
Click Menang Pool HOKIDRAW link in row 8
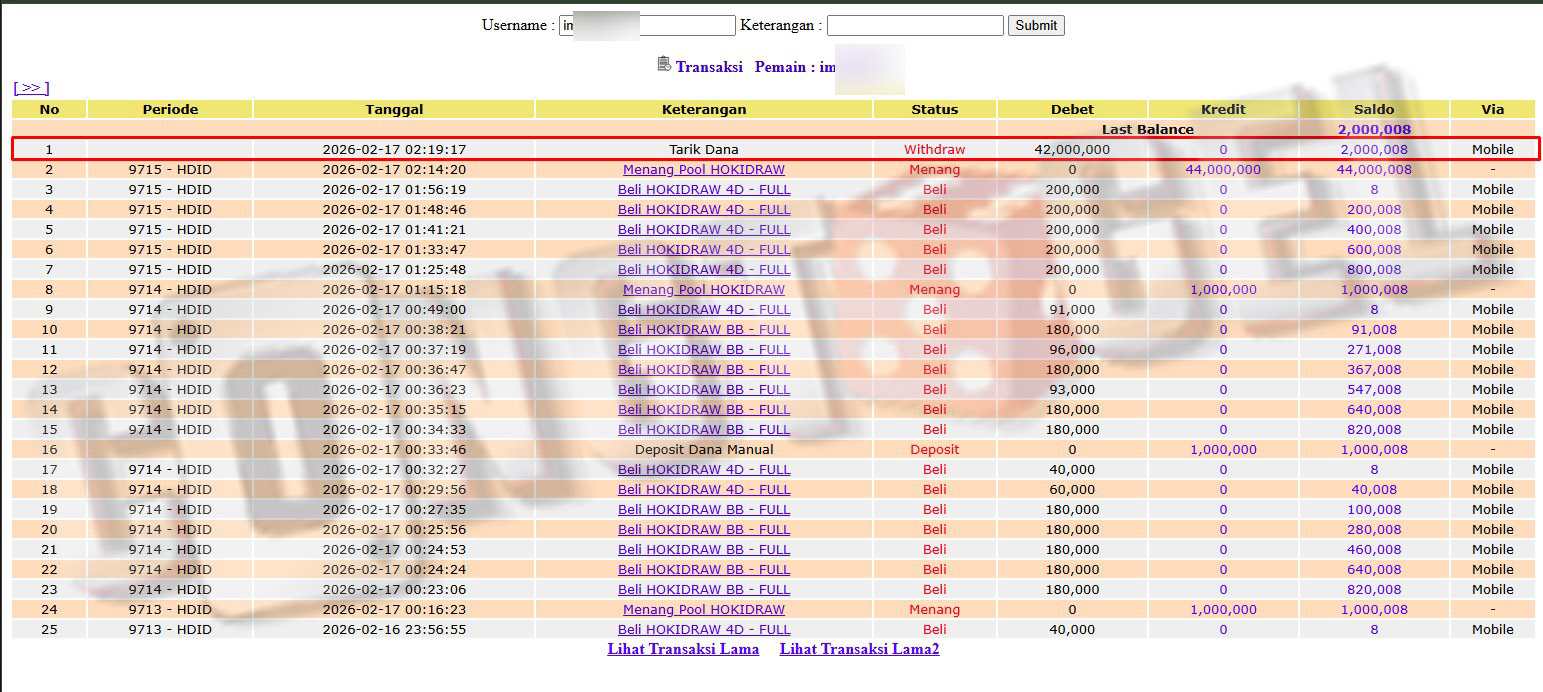coord(703,290)
